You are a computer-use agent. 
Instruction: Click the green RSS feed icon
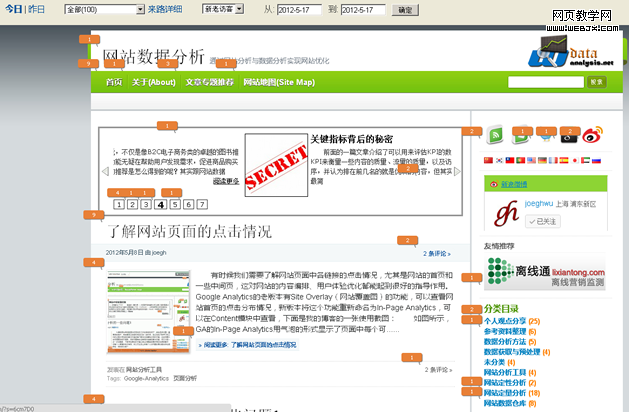coord(495,137)
